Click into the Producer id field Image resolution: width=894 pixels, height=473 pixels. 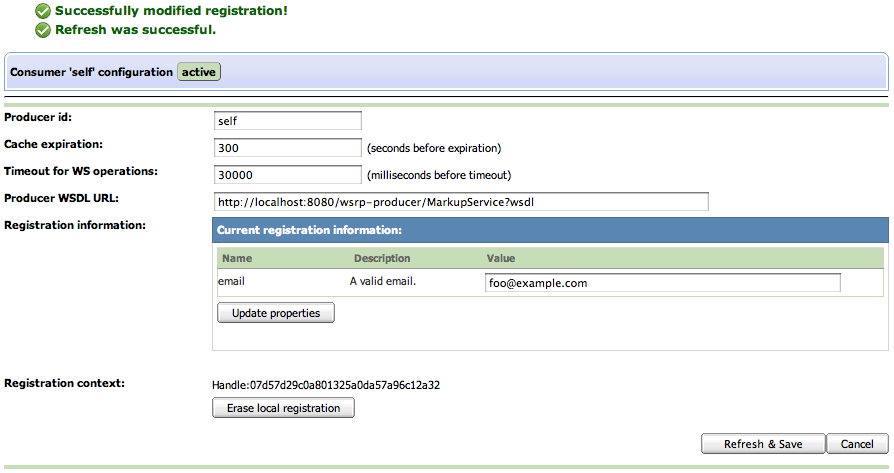[287, 121]
